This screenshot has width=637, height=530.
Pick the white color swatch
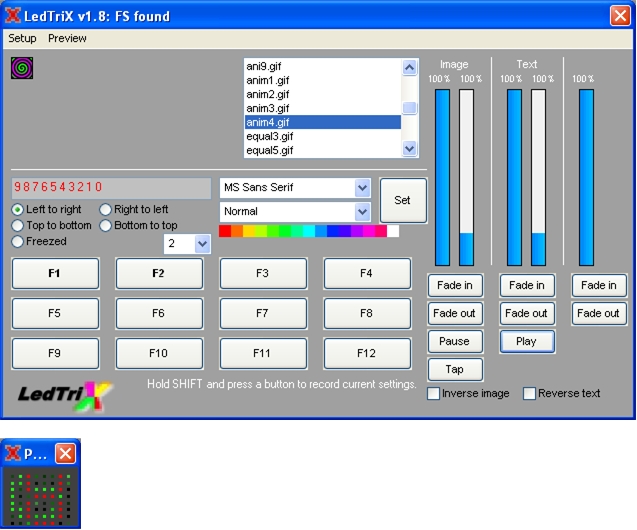(x=393, y=231)
